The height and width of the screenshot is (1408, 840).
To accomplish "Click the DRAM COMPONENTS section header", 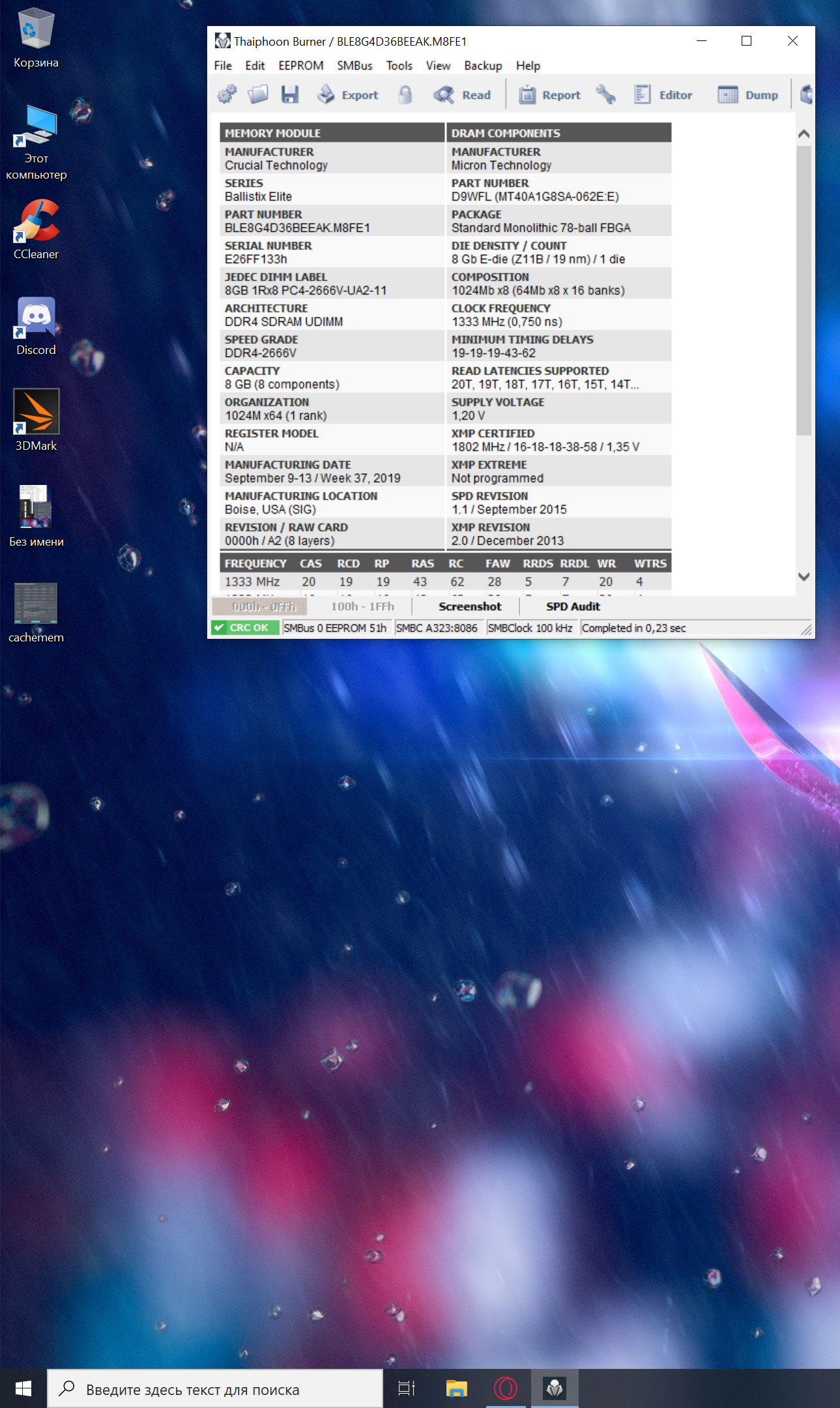I will coord(559,133).
